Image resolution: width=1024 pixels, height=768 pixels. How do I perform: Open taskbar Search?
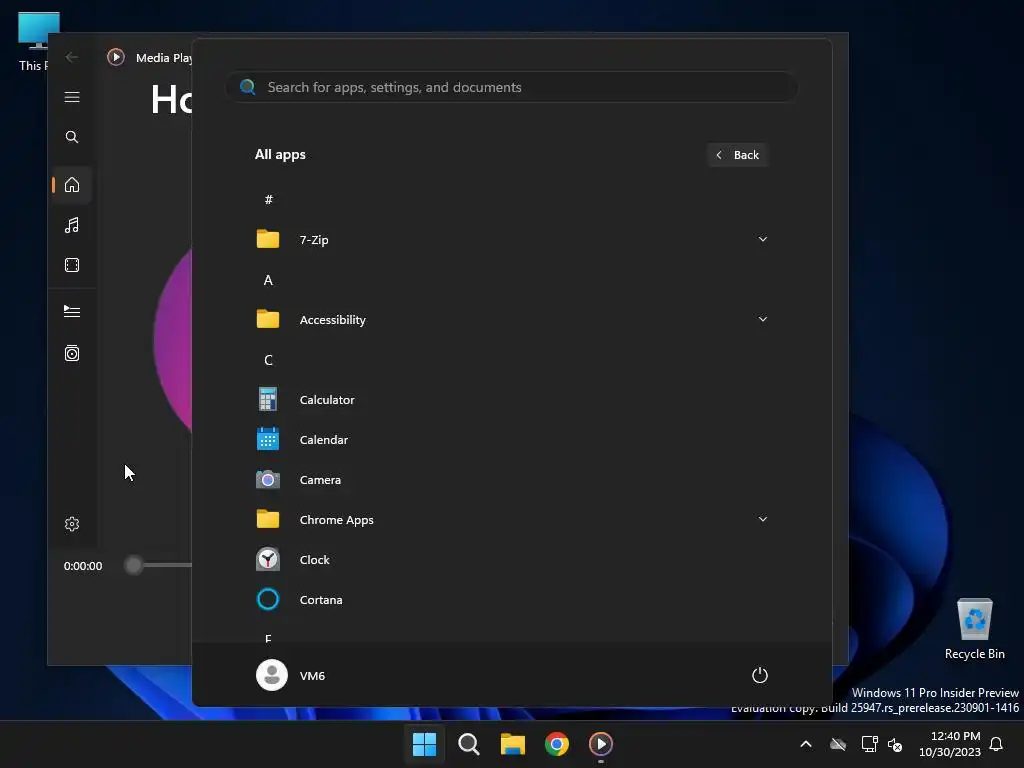[x=469, y=744]
